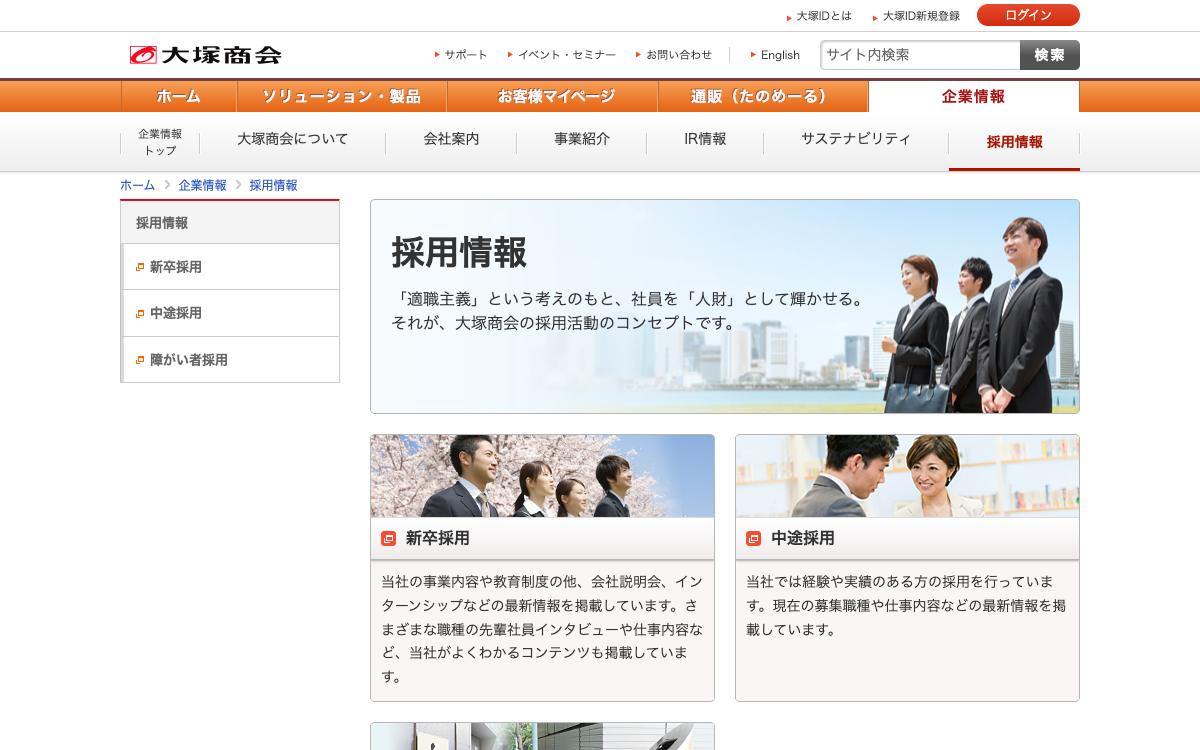
Task: Focus the サイト内検索 search field
Action: coord(920,55)
